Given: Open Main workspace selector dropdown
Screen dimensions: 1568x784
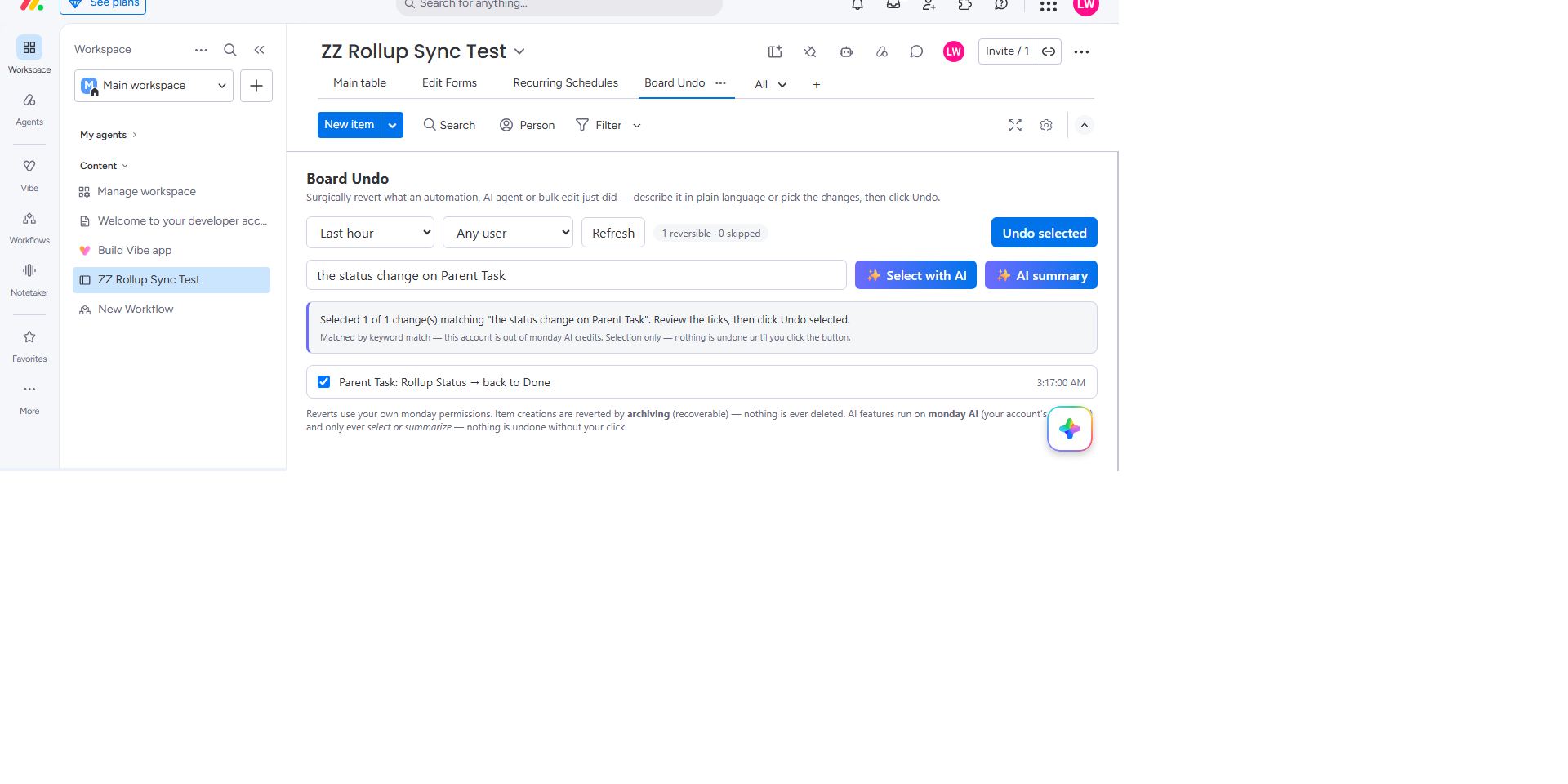Looking at the screenshot, I should pyautogui.click(x=154, y=86).
